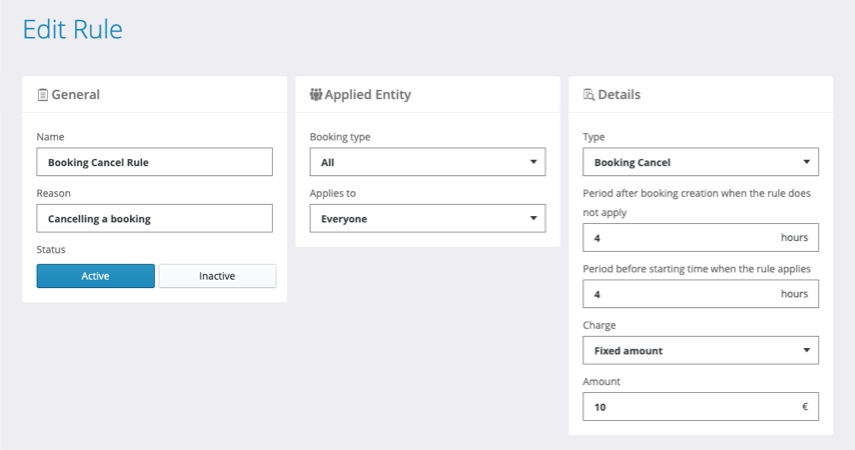Click the rule Name text field

[x=154, y=162]
